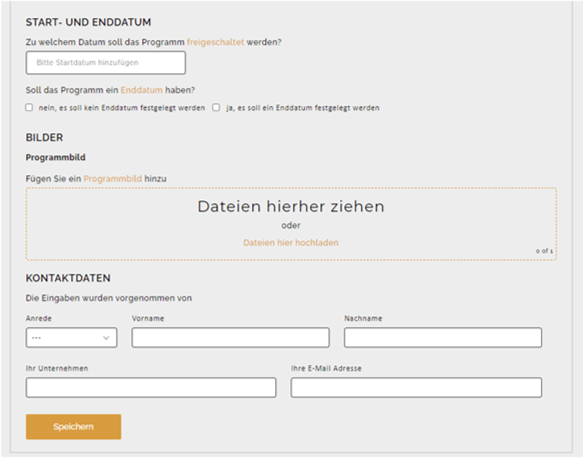Check the 'nein, kein Enddatum' checkbox
Image resolution: width=583 pixels, height=459 pixels.
(x=29, y=107)
